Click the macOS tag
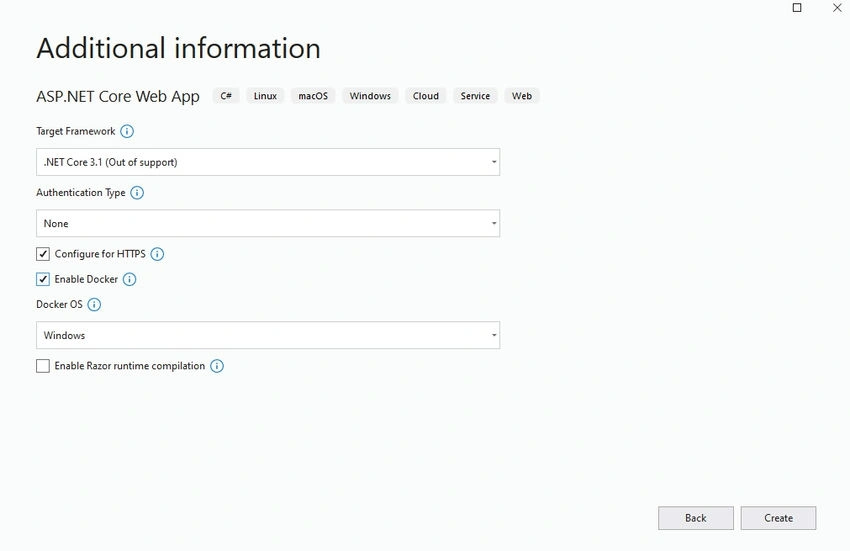 pos(313,96)
